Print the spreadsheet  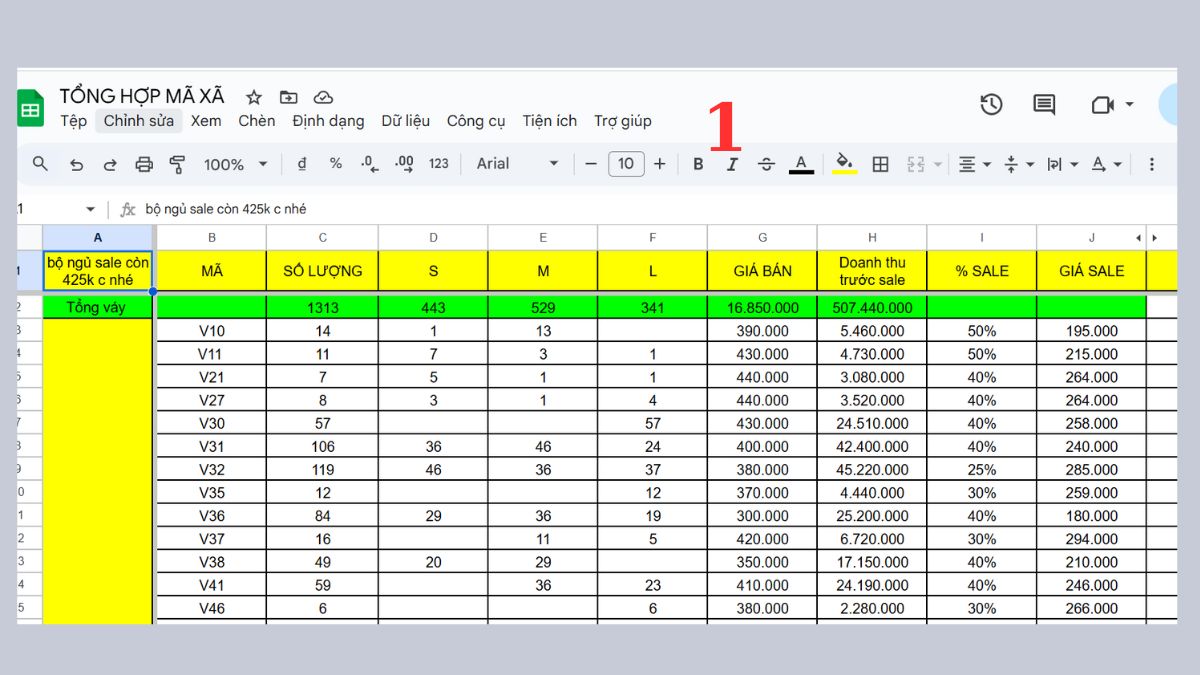[144, 164]
